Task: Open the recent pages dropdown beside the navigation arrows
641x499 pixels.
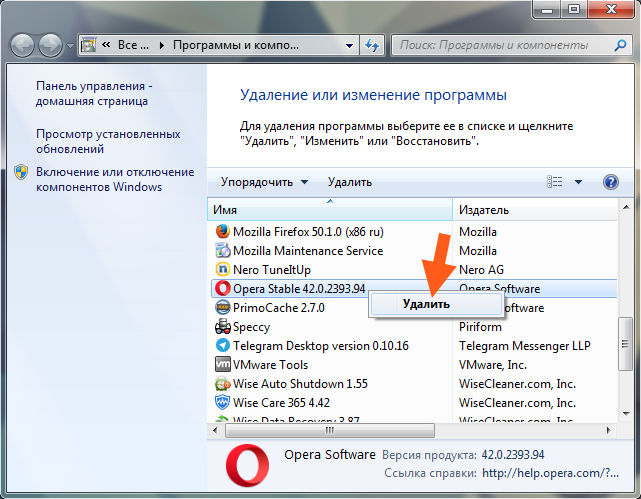Action: coord(70,45)
